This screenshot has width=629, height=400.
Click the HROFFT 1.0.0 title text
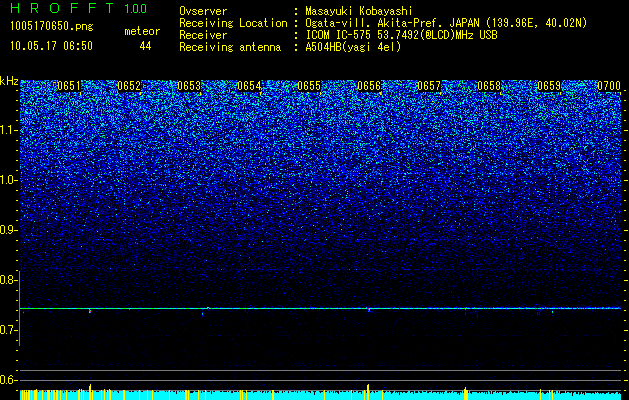(78, 8)
